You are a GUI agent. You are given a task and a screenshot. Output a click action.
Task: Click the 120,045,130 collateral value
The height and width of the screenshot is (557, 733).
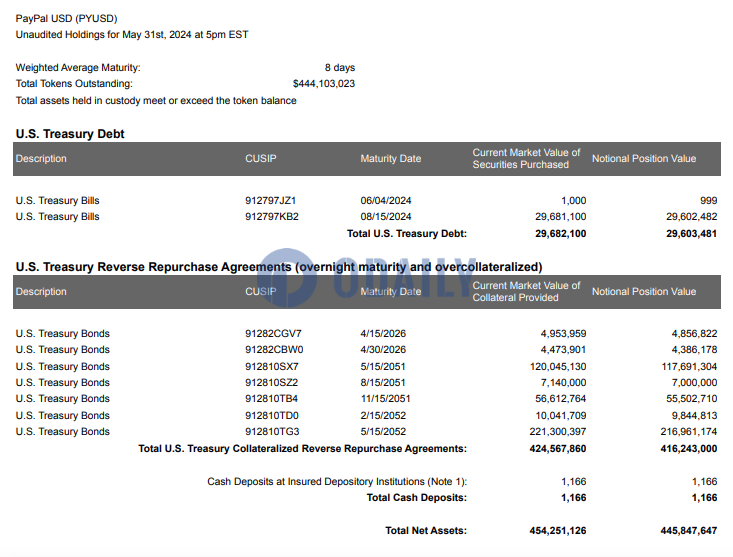click(x=558, y=366)
